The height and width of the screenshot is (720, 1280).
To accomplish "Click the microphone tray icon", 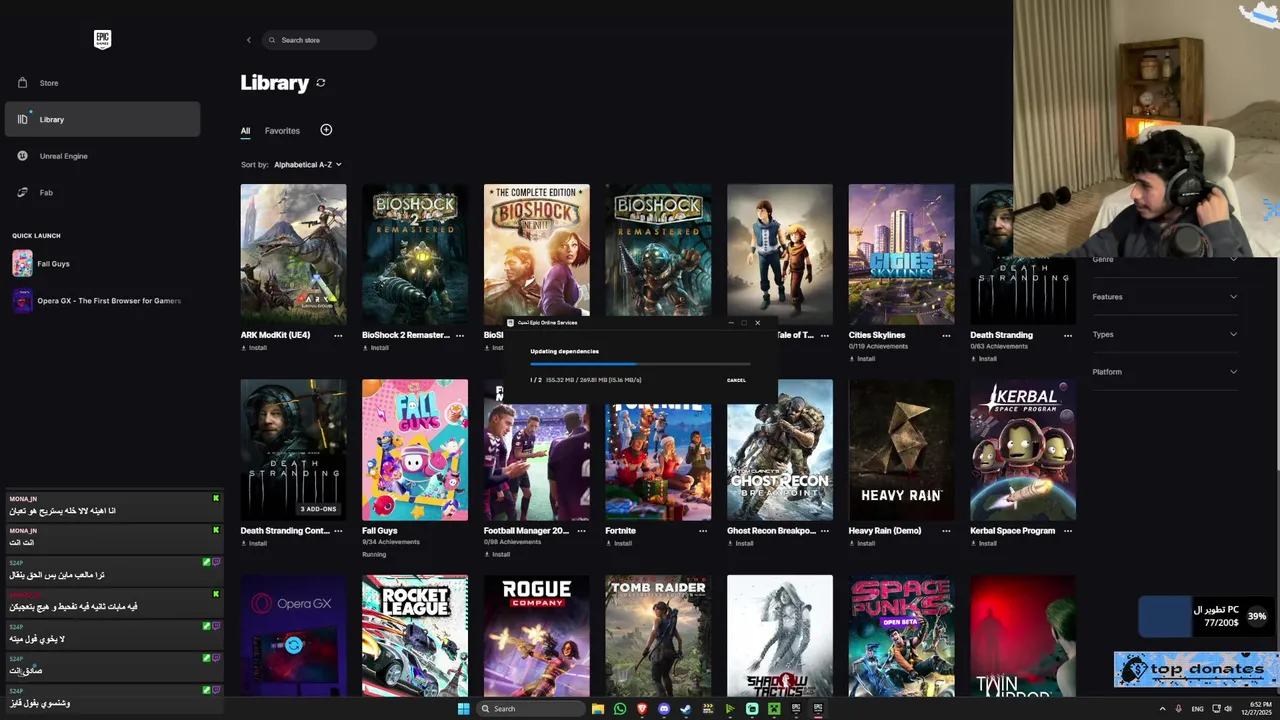I will (x=1179, y=709).
